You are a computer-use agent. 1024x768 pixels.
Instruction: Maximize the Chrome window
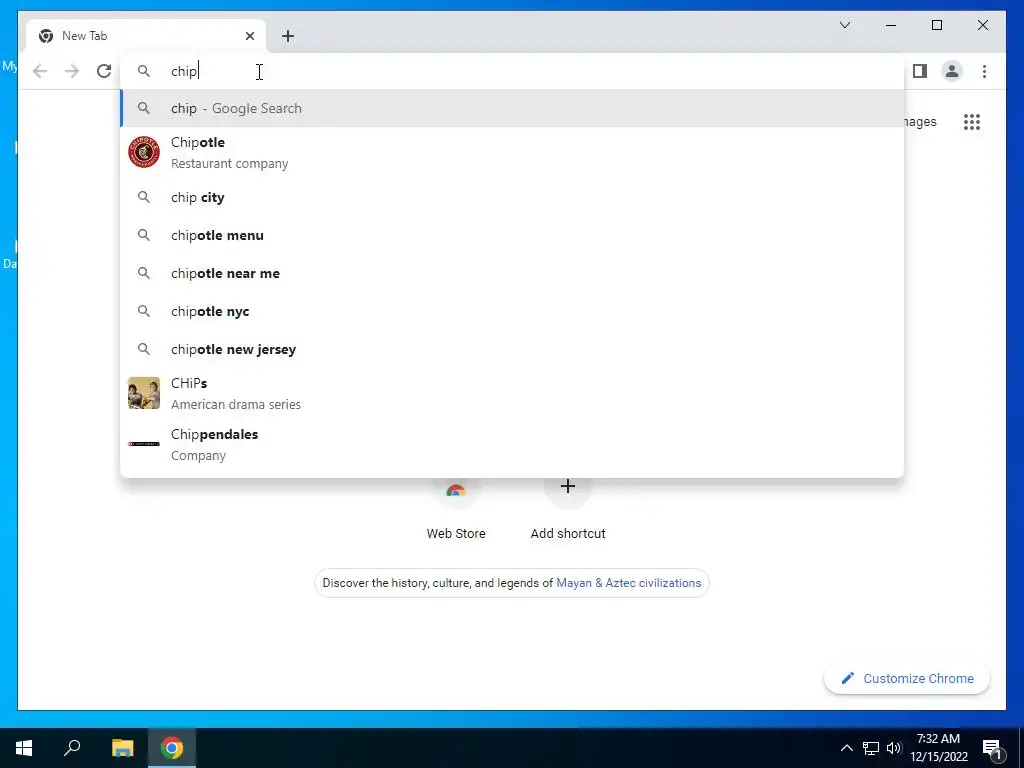point(936,25)
